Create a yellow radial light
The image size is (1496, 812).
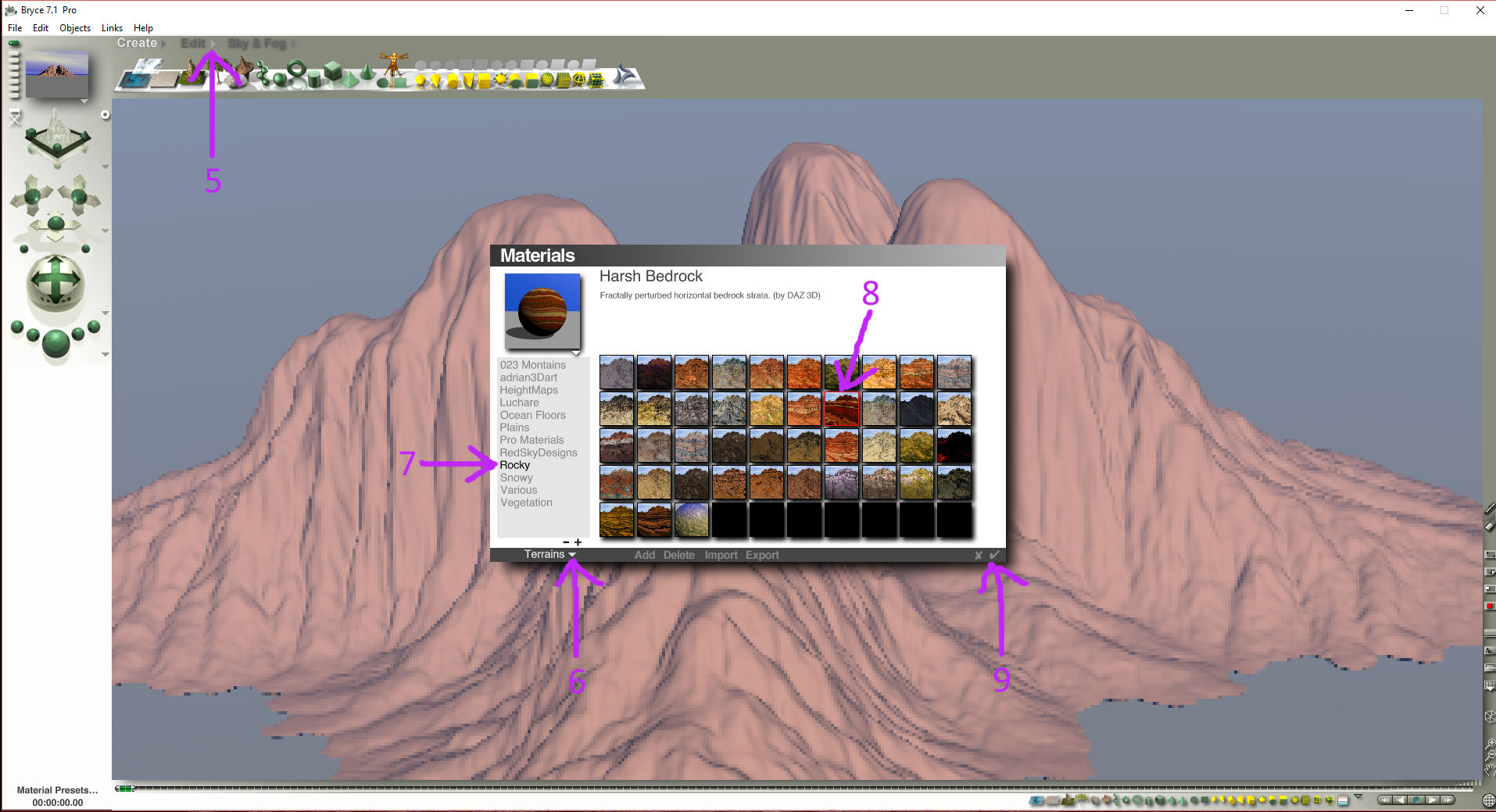coord(421,79)
